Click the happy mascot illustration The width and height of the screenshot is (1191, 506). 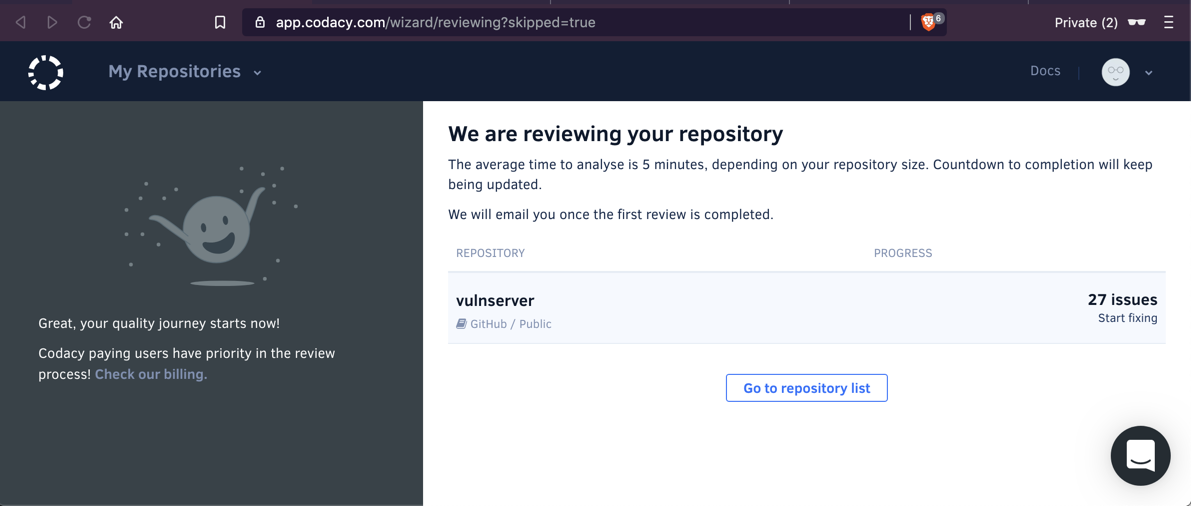point(210,227)
